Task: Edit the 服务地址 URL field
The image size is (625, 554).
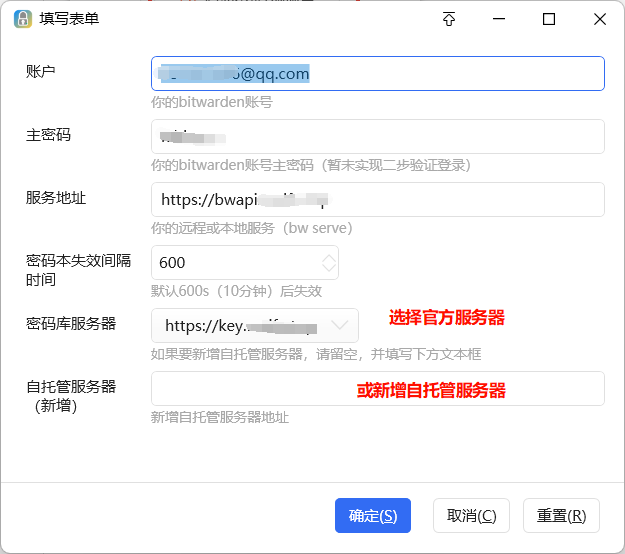Action: click(377, 200)
